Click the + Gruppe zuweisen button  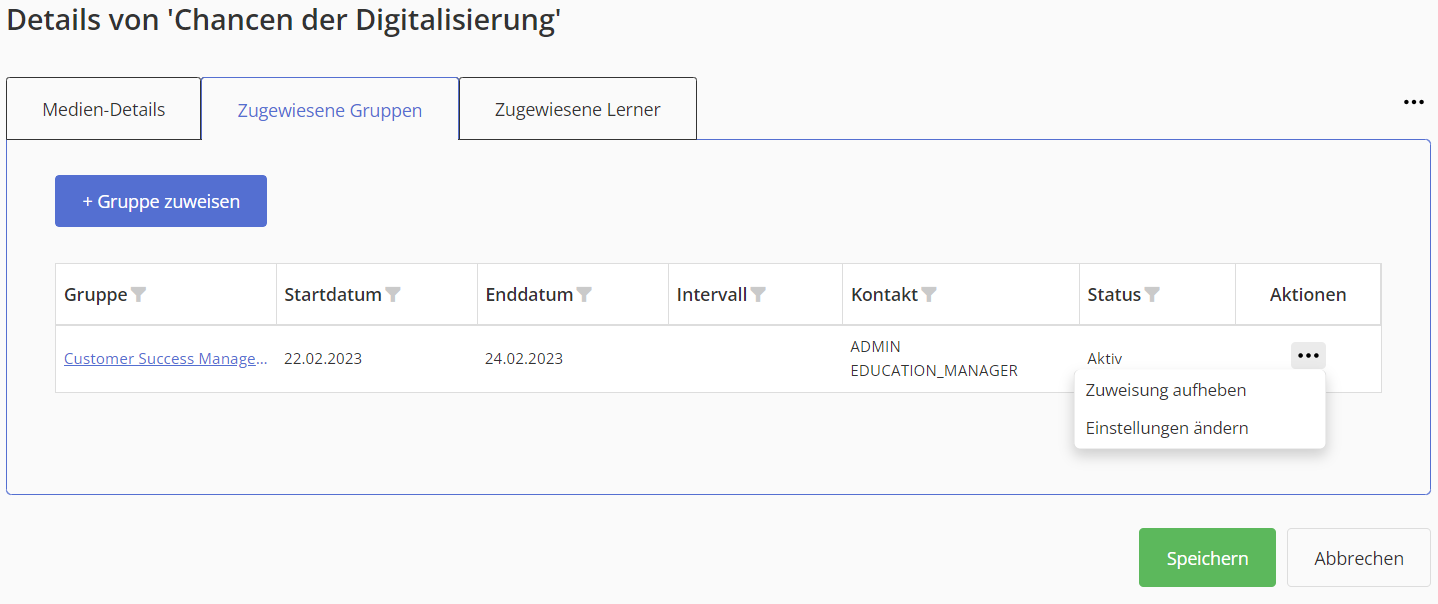[x=161, y=201]
